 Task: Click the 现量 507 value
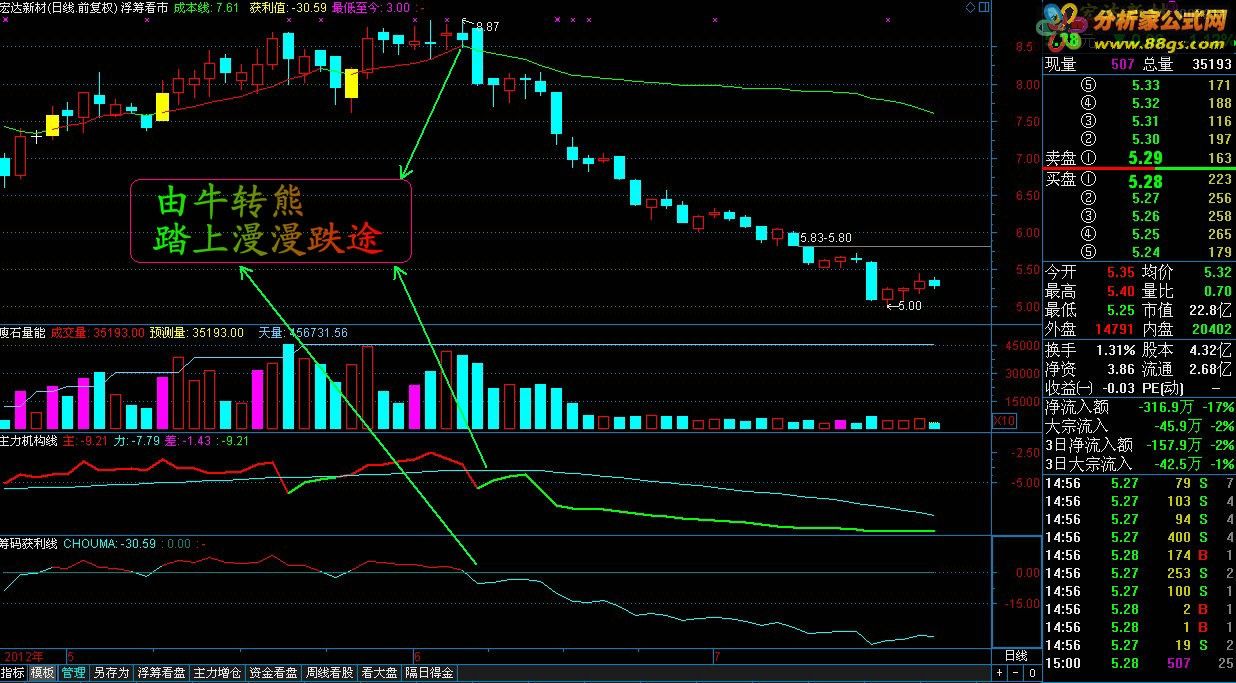pyautogui.click(x=1123, y=64)
